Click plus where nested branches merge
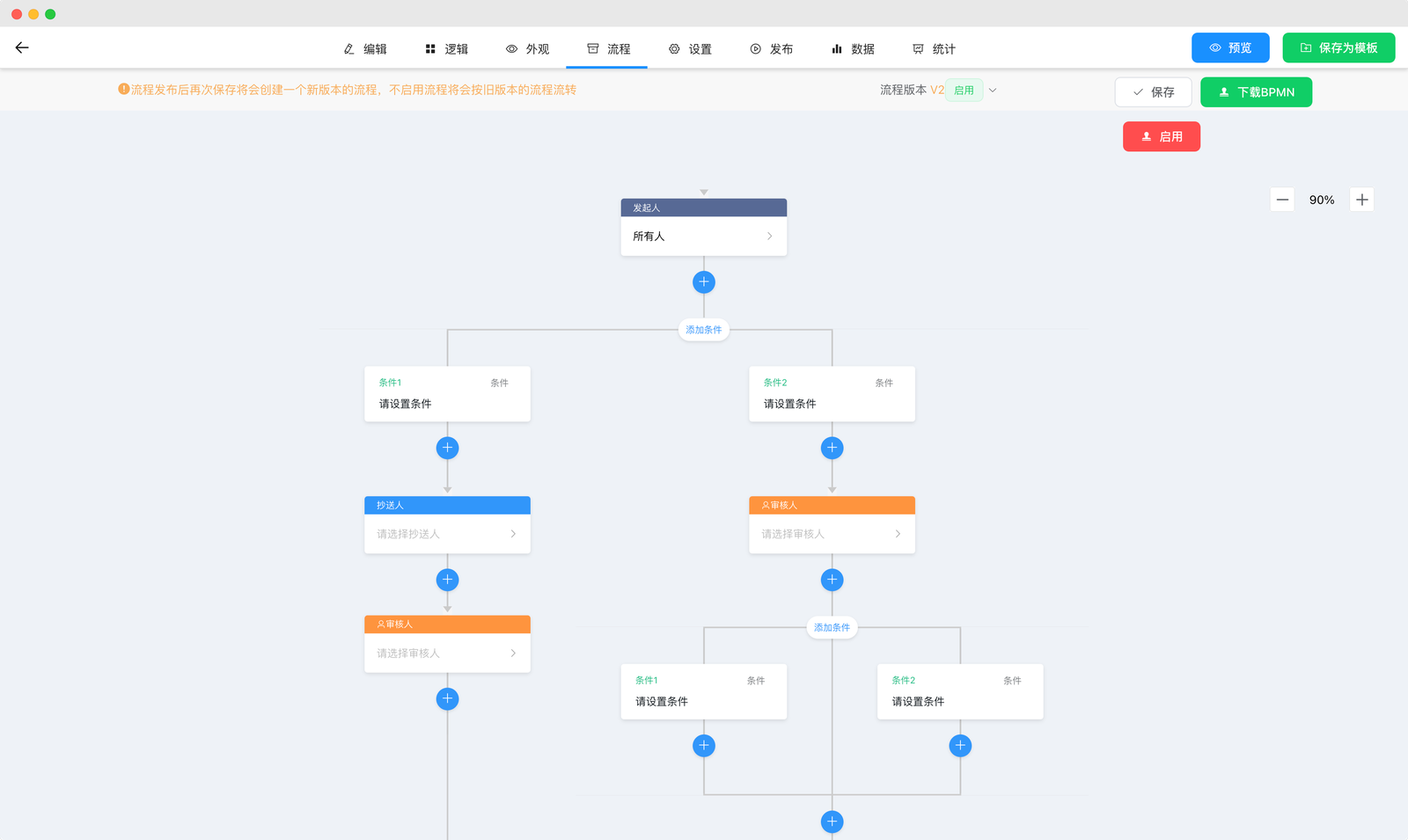This screenshot has width=1408, height=840. click(832, 822)
